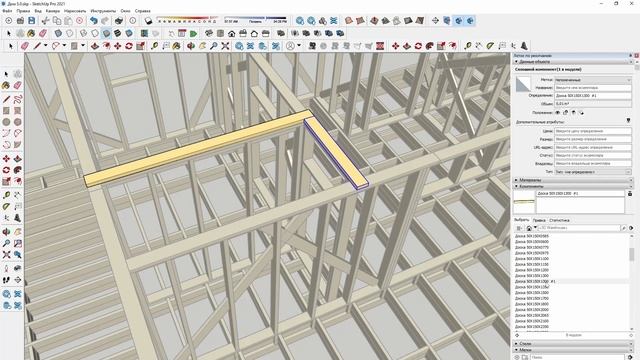Open the Метка tag dropdown
This screenshot has width=640, height=360.
coord(593,80)
